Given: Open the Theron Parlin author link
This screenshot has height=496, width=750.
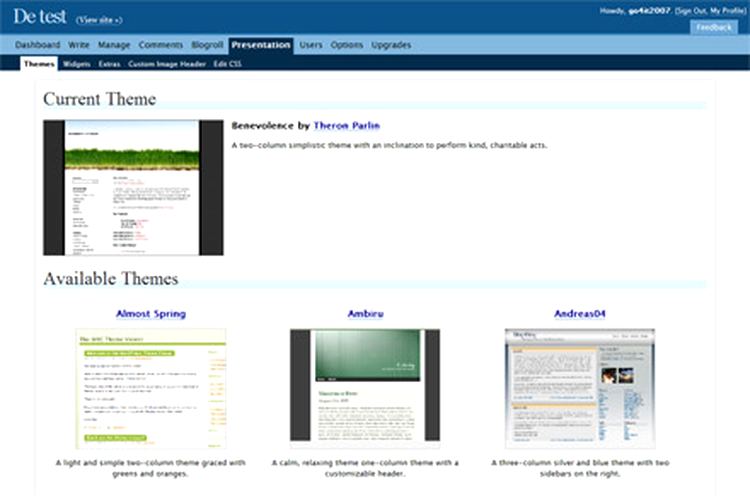Looking at the screenshot, I should [346, 126].
